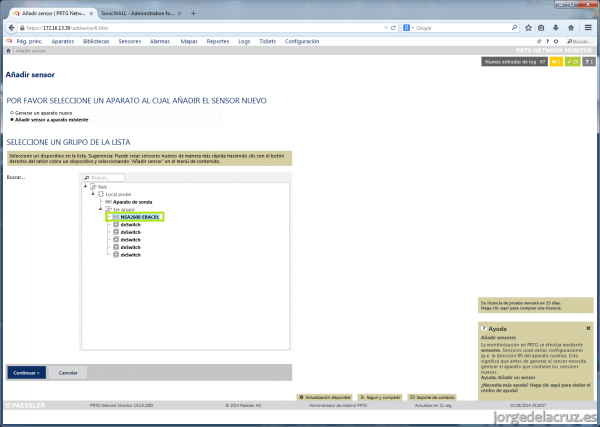
Task: Click Actualización disponible at the bottom
Action: [x=324, y=397]
